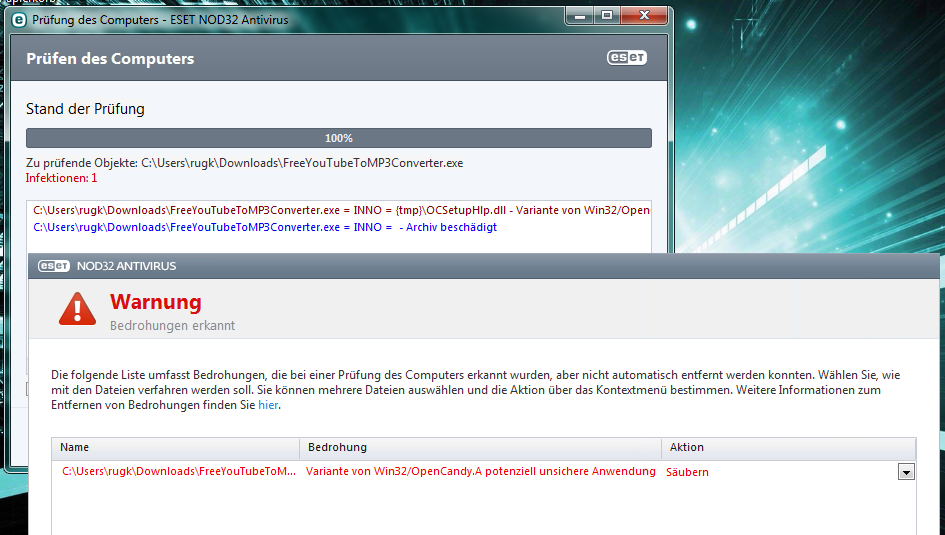Click the Warnung heading in the dialog

[x=155, y=302]
